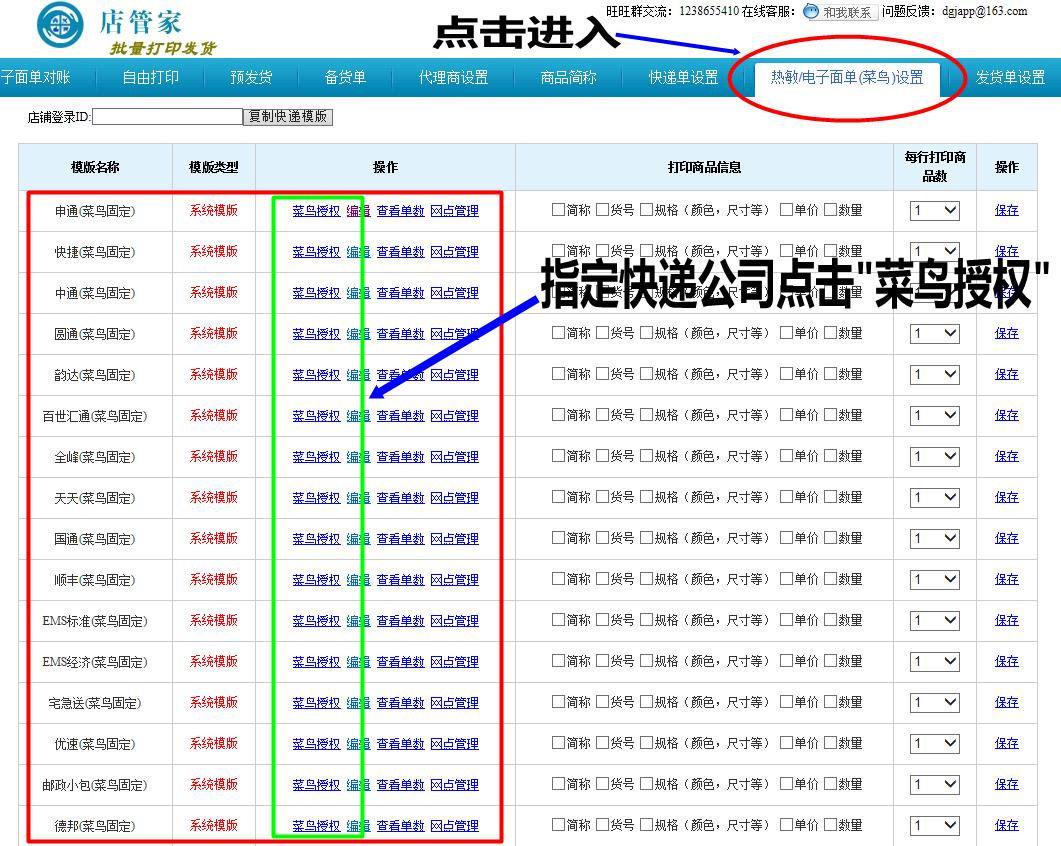Click 保存 link in 邮政小包 row
The width and height of the screenshot is (1061, 846).
[1006, 785]
